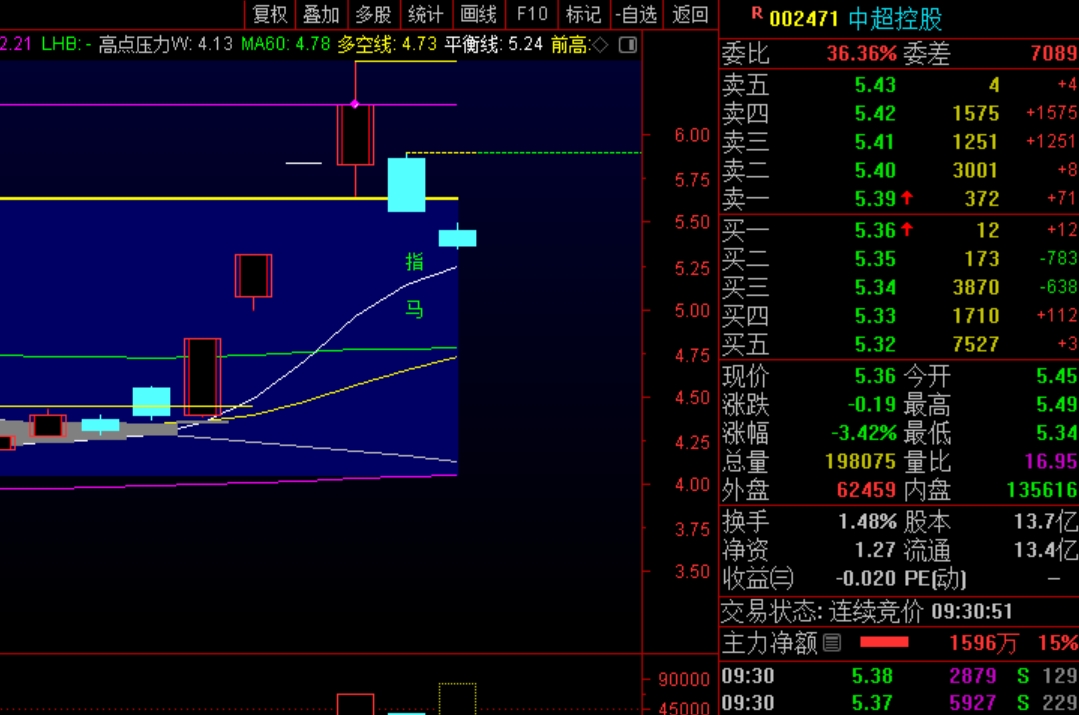
Task: Select 买一 price 5.36
Action: coord(875,230)
